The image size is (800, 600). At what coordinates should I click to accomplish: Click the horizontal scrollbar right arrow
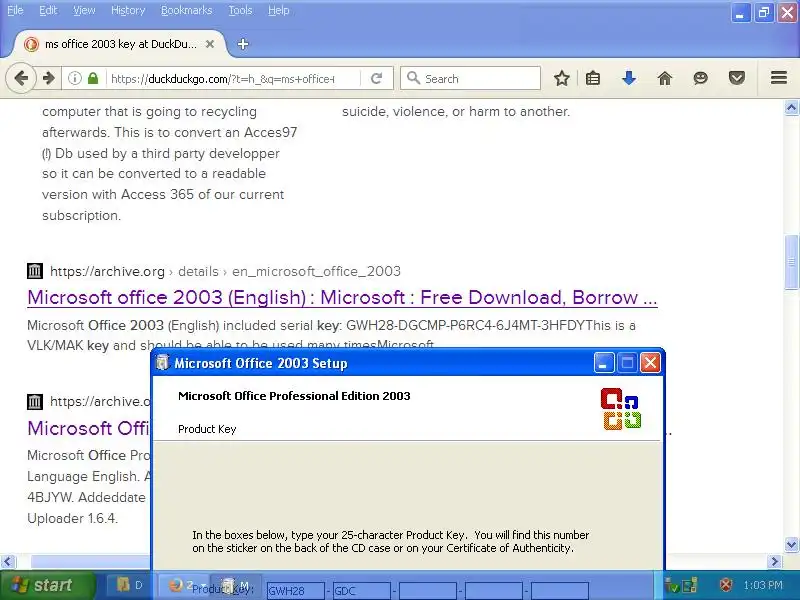tap(775, 562)
